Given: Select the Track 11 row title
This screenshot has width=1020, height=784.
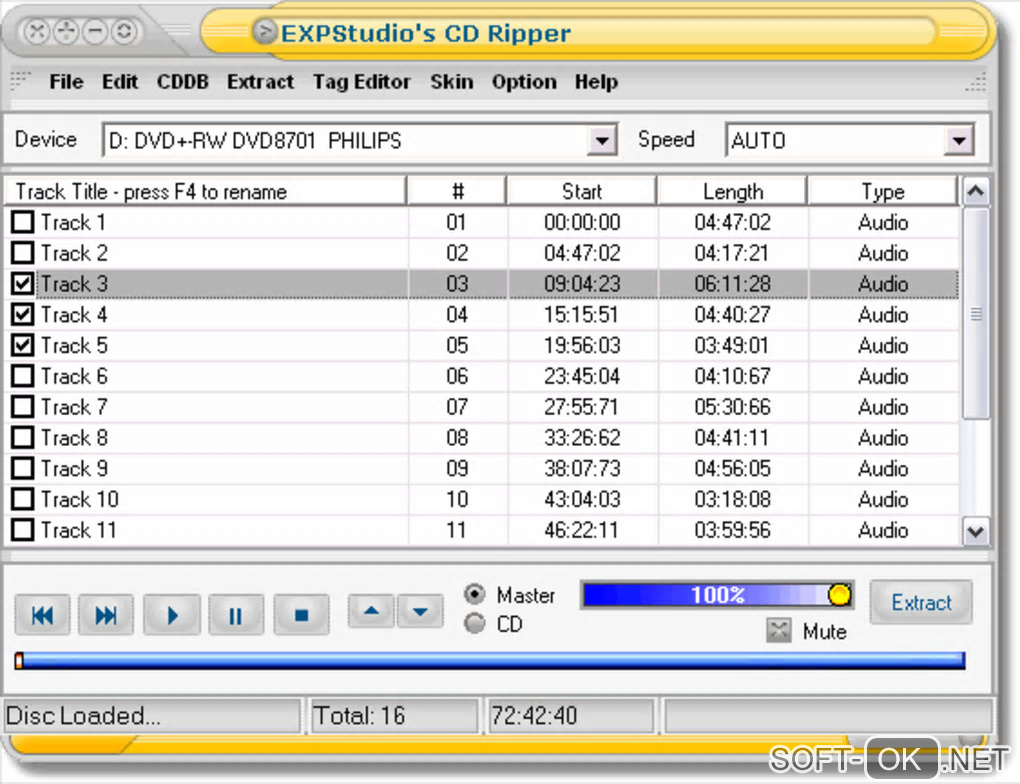Looking at the screenshot, I should point(79,530).
